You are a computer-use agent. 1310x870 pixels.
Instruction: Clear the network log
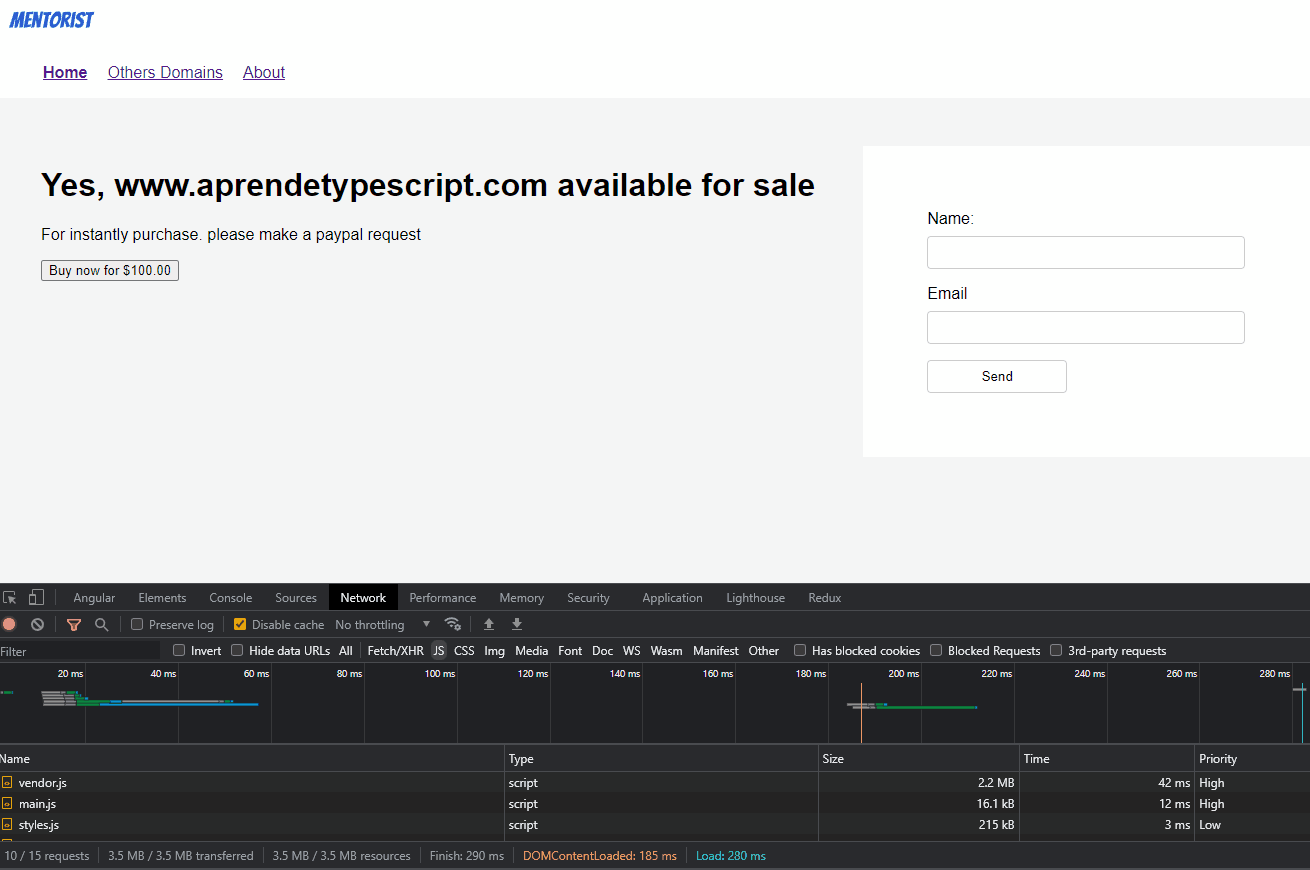[x=37, y=624]
